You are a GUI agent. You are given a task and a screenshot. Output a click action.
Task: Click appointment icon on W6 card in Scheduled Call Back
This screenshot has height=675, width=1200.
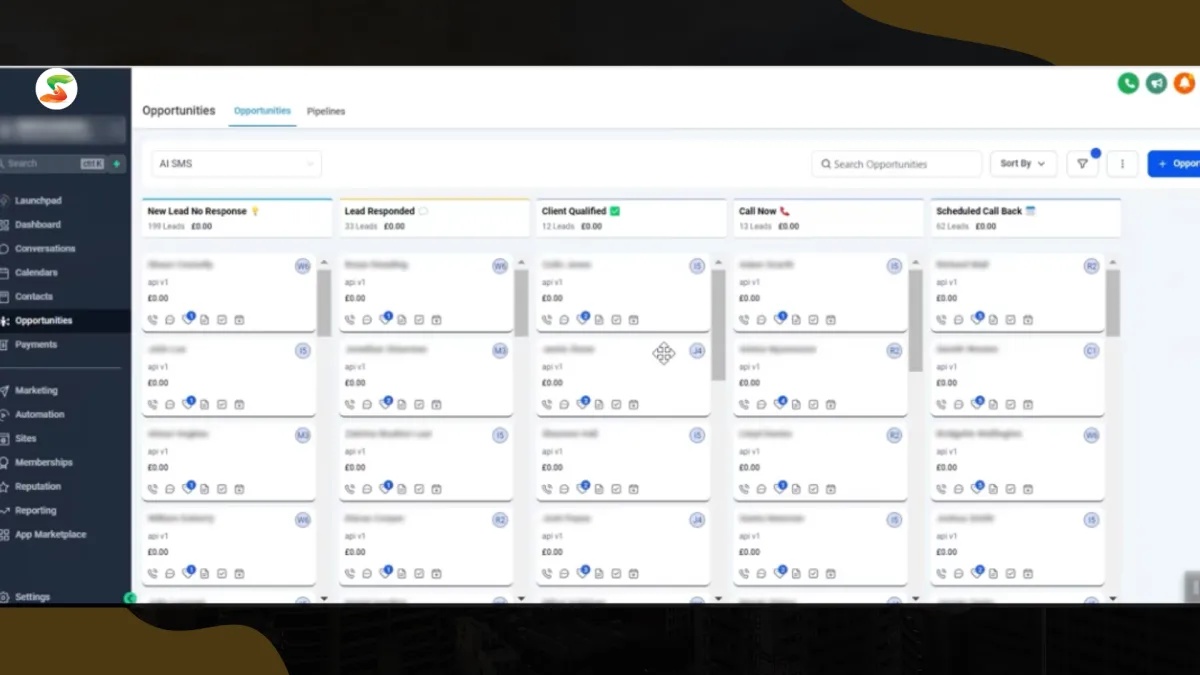click(1028, 489)
